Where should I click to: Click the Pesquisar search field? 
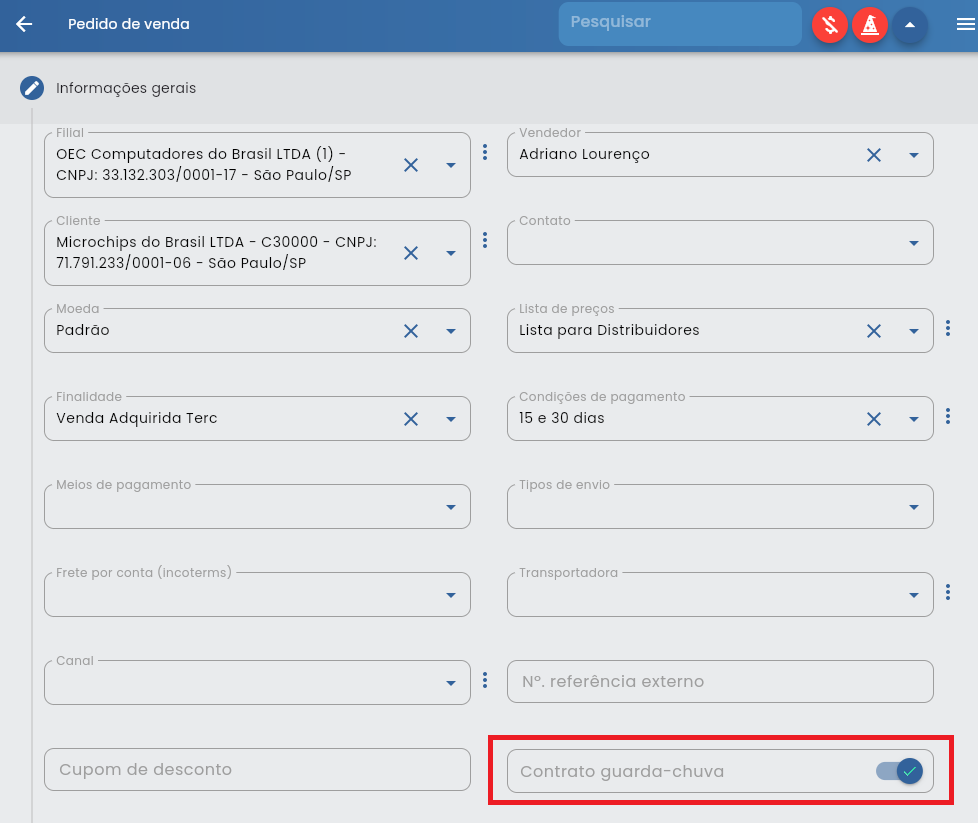coord(680,24)
